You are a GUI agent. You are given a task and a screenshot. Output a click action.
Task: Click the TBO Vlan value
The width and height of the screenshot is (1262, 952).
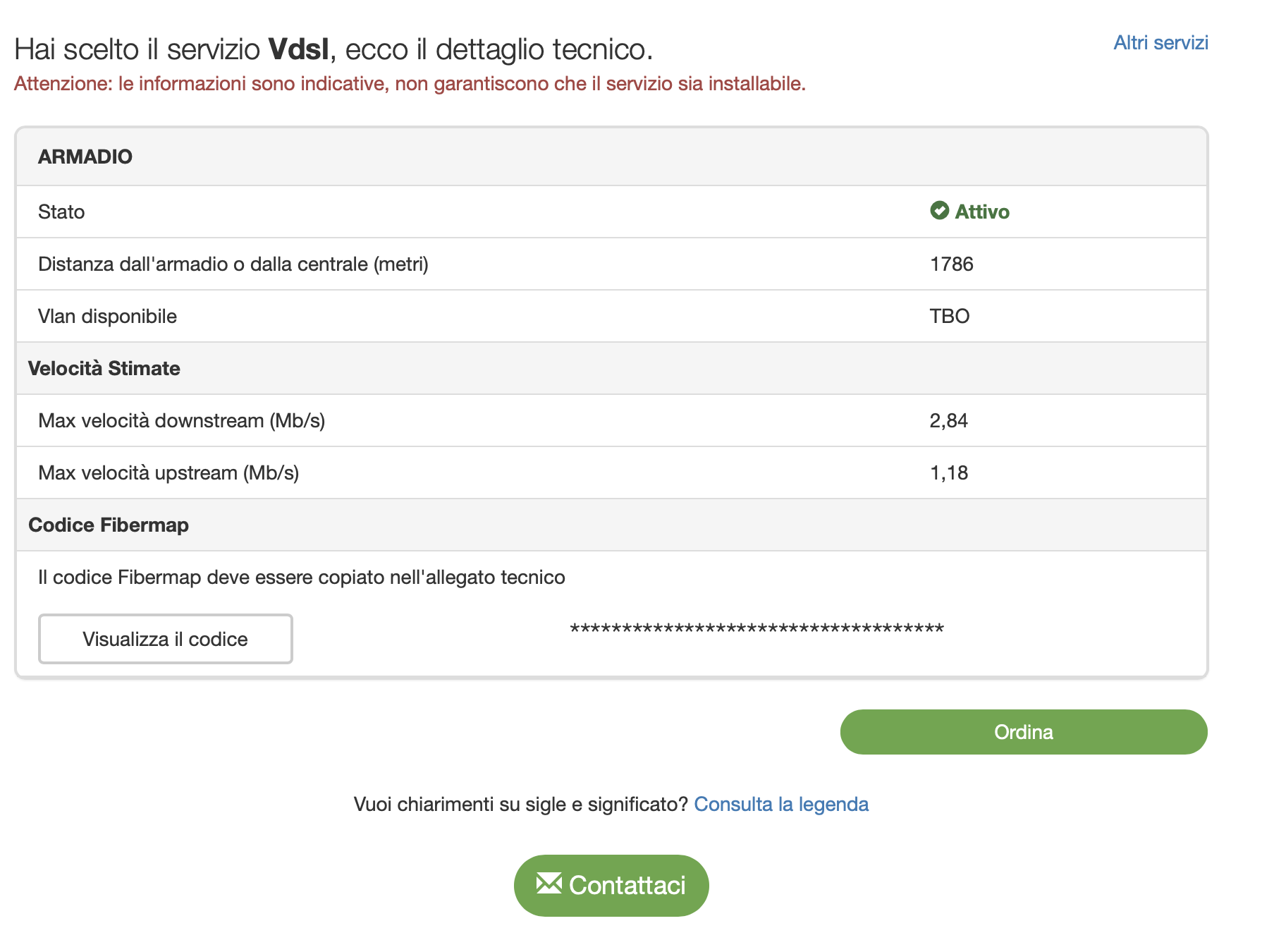point(949,317)
